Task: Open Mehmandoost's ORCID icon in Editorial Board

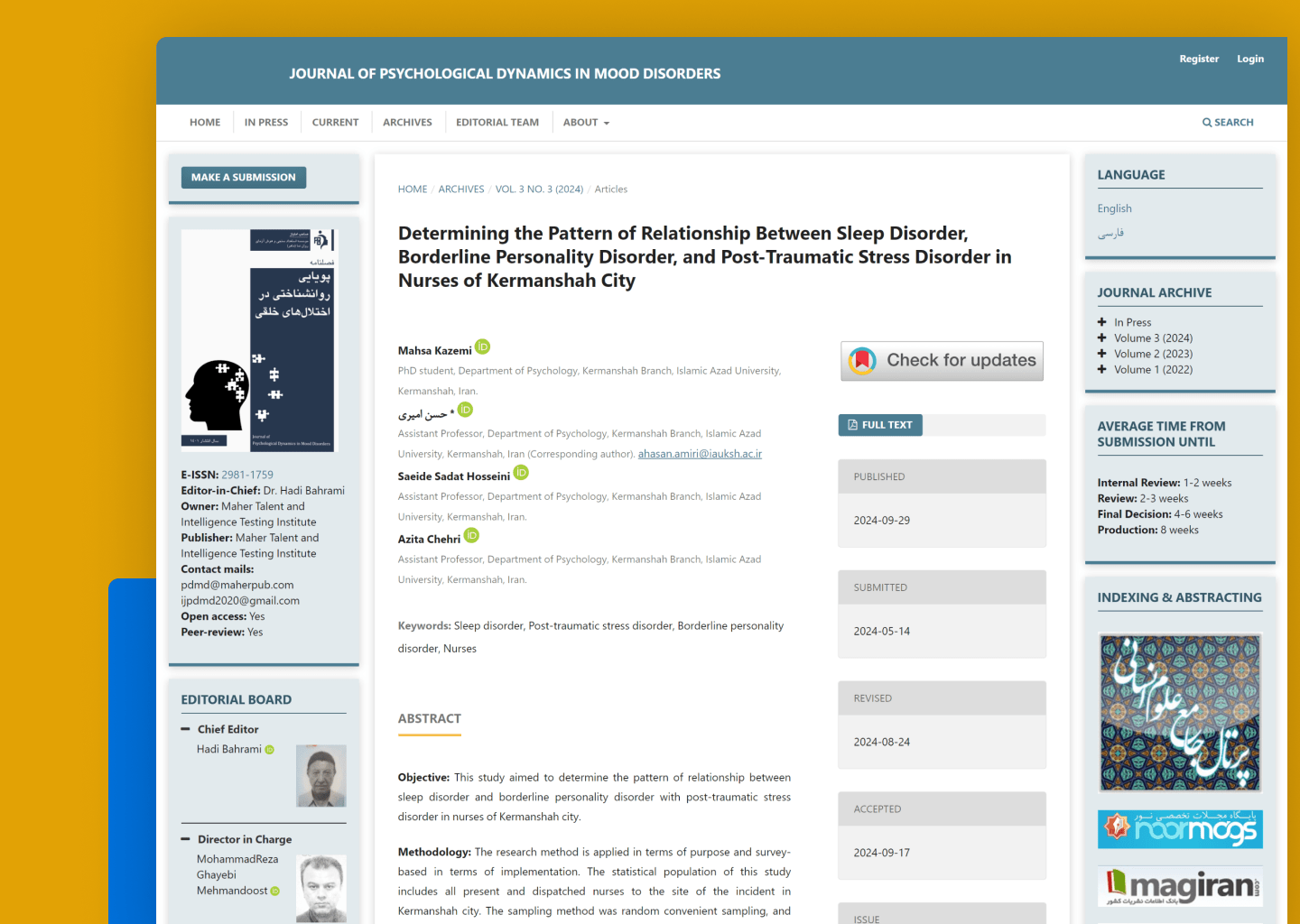Action: pos(275,892)
